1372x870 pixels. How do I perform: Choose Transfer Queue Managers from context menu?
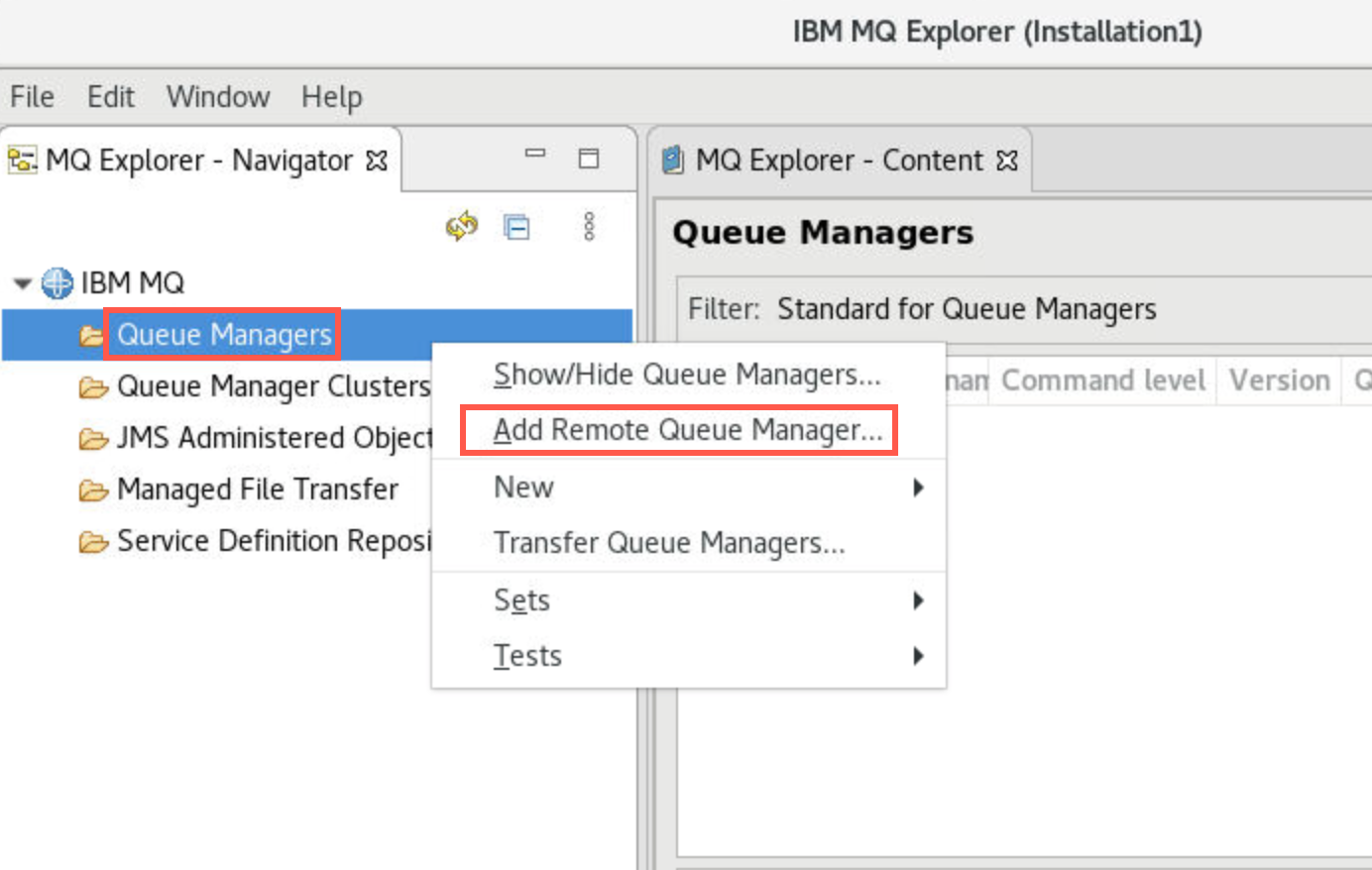pyautogui.click(x=669, y=543)
